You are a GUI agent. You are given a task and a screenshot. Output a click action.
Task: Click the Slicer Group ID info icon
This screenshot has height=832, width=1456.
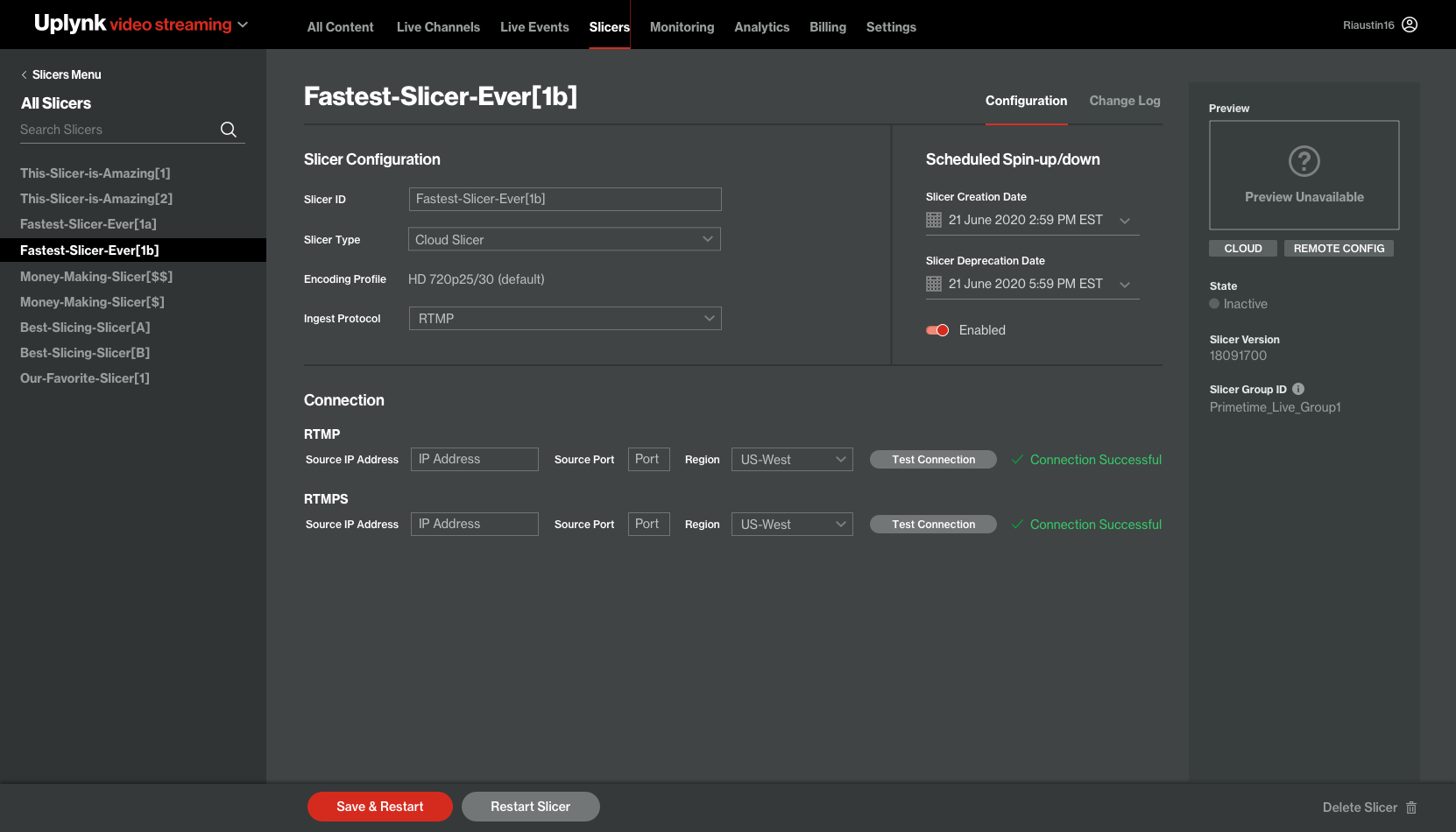pyautogui.click(x=1298, y=389)
